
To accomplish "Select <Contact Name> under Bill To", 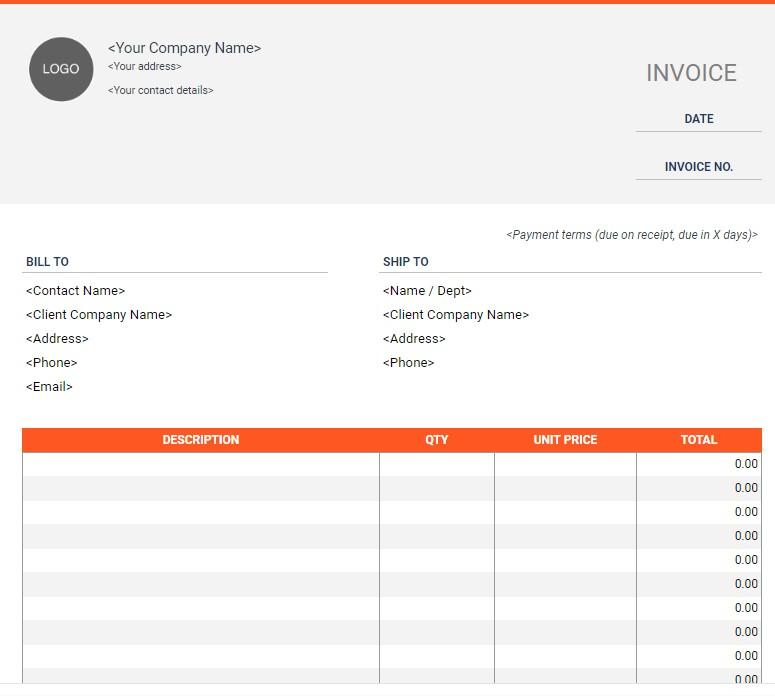I will 76,291.
